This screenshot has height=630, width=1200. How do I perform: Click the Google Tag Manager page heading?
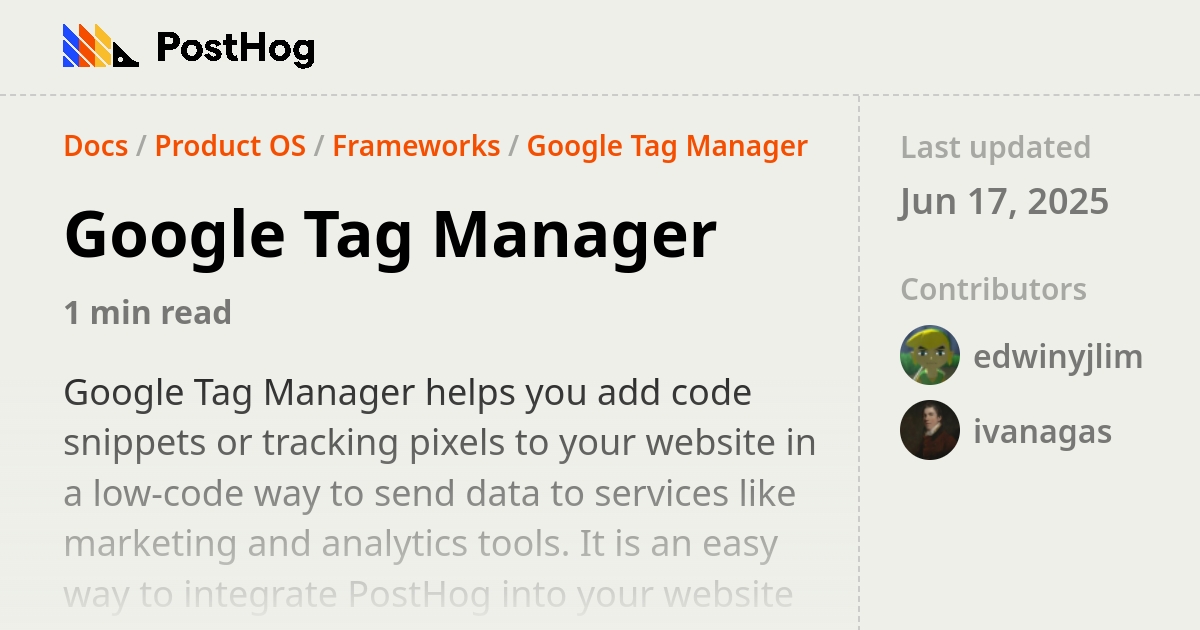click(390, 234)
